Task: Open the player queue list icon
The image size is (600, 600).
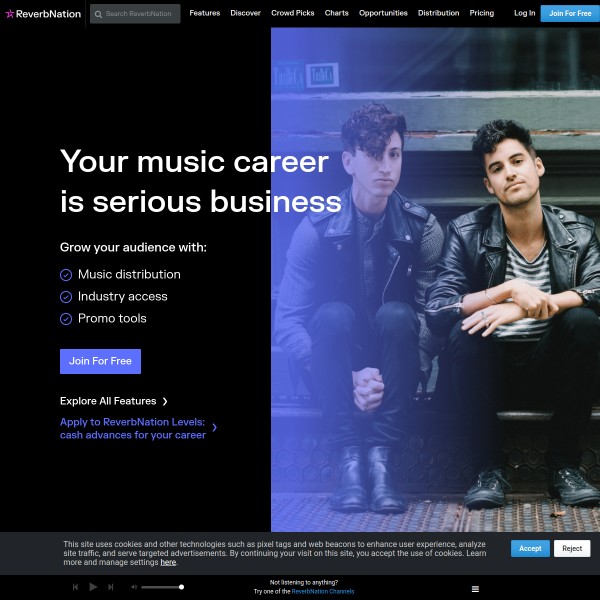Action: 475,589
